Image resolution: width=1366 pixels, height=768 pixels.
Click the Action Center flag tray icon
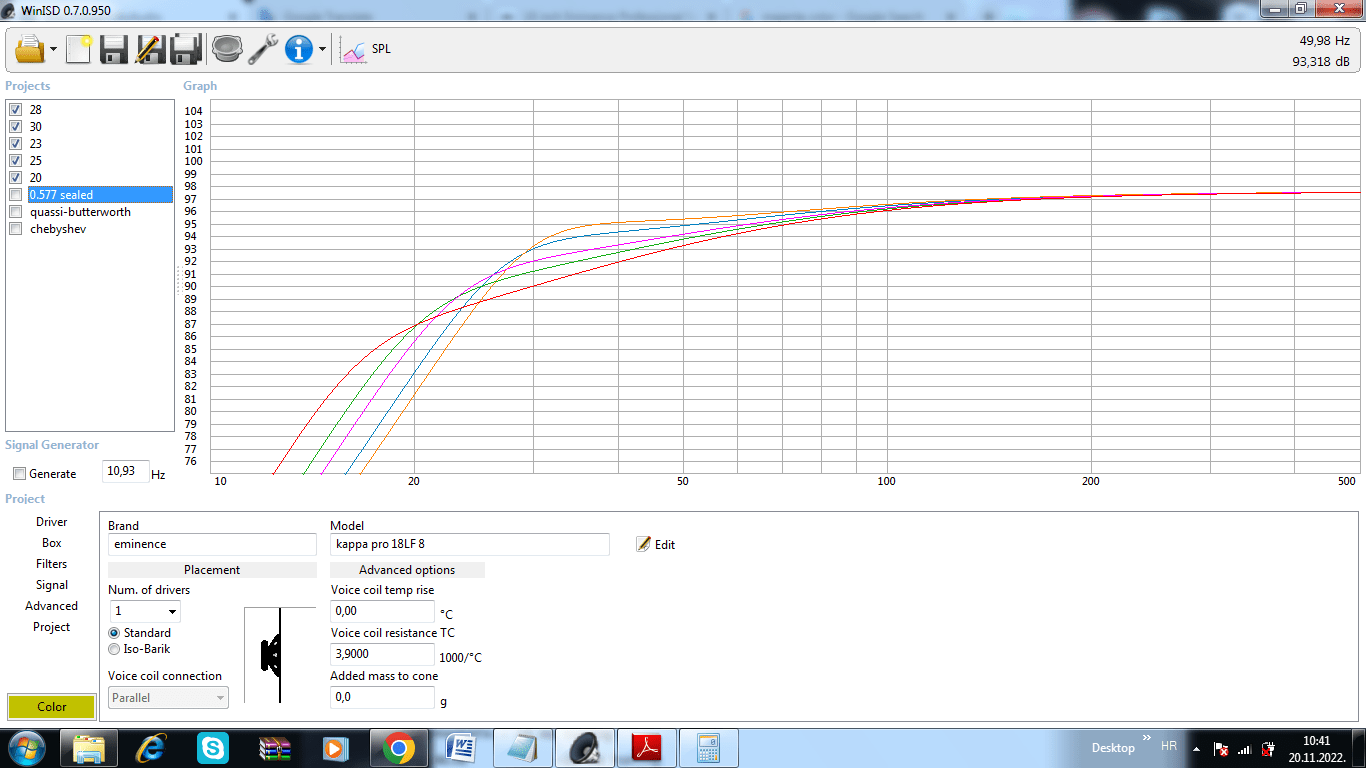[1221, 749]
